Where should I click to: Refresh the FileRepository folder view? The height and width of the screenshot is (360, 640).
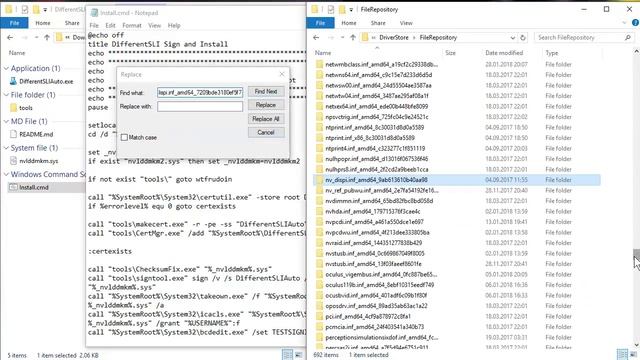click(x=523, y=38)
